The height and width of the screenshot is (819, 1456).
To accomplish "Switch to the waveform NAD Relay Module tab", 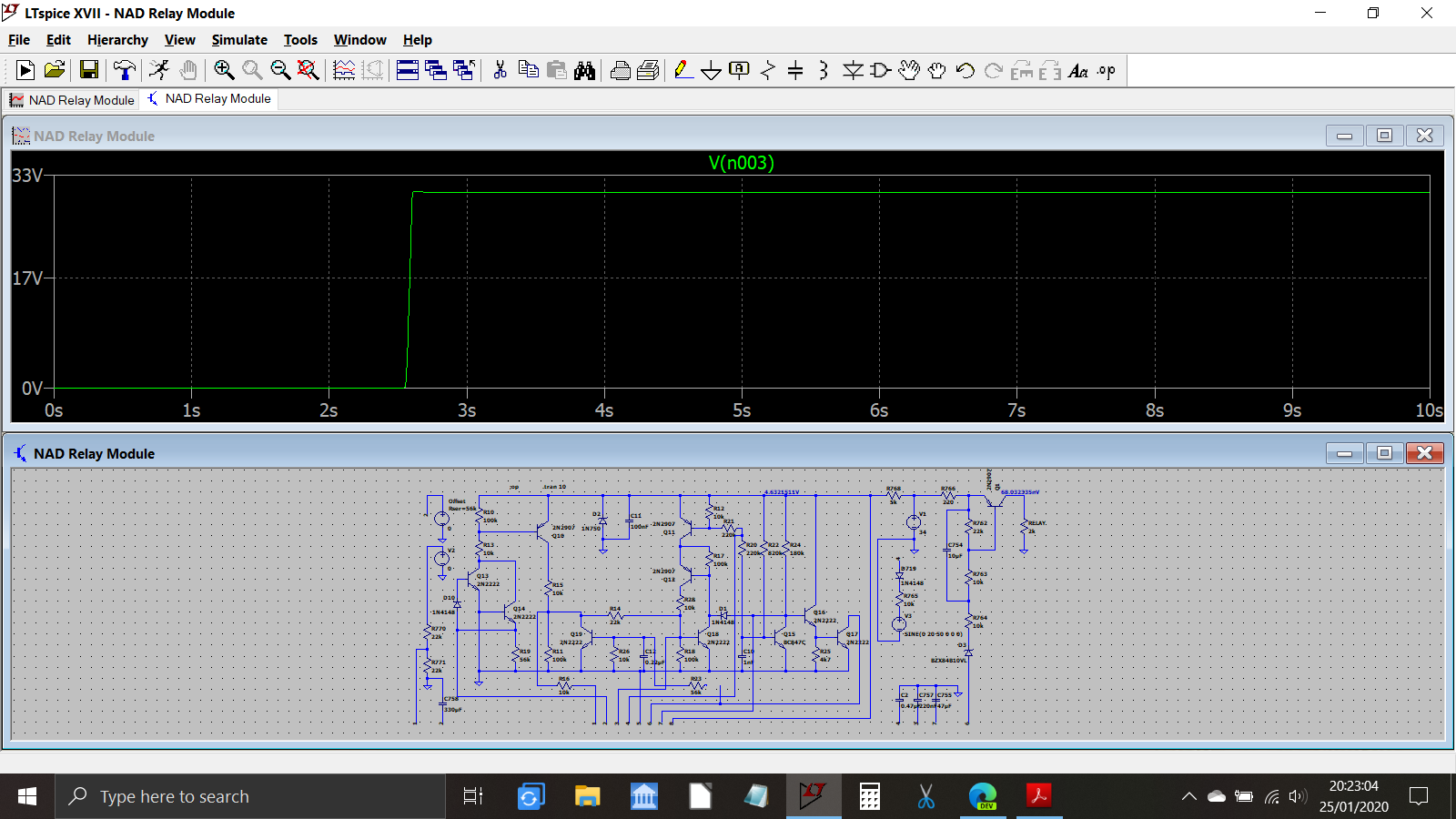I will point(72,100).
